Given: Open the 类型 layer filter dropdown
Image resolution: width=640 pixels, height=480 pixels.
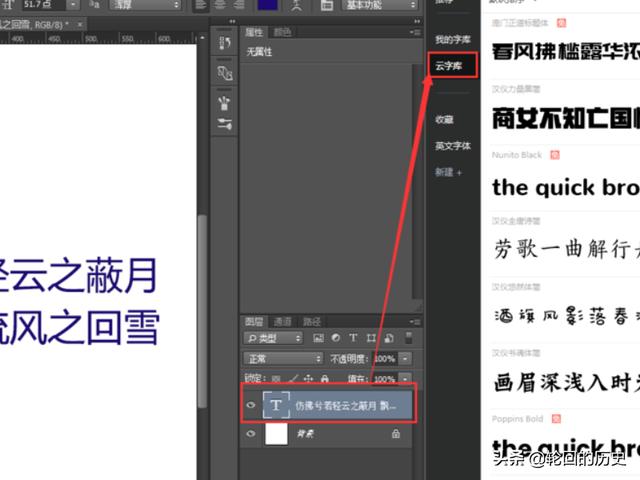Looking at the screenshot, I should [274, 338].
